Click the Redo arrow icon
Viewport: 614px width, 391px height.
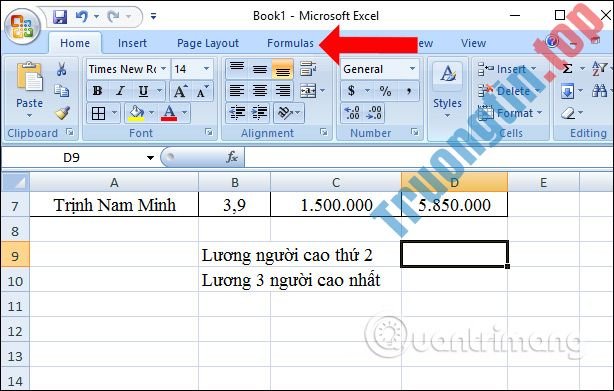coord(114,16)
